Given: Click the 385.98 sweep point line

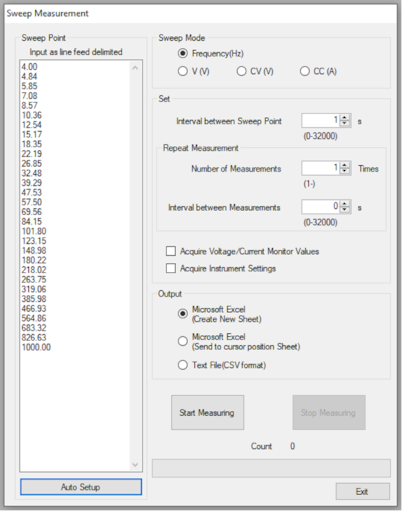Looking at the screenshot, I should [x=34, y=299].
